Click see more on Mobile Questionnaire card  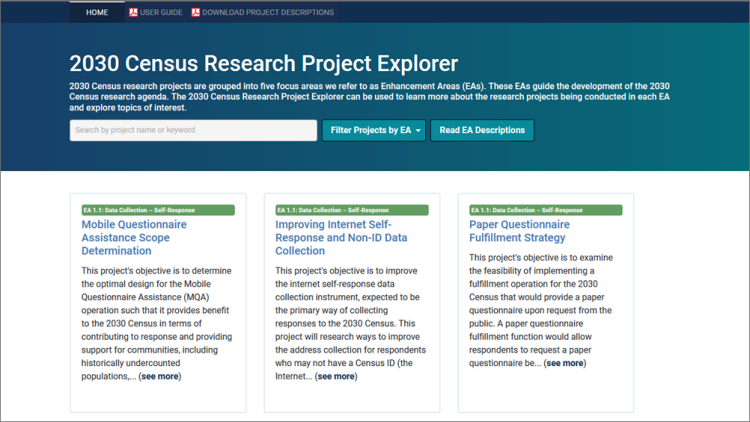160,377
